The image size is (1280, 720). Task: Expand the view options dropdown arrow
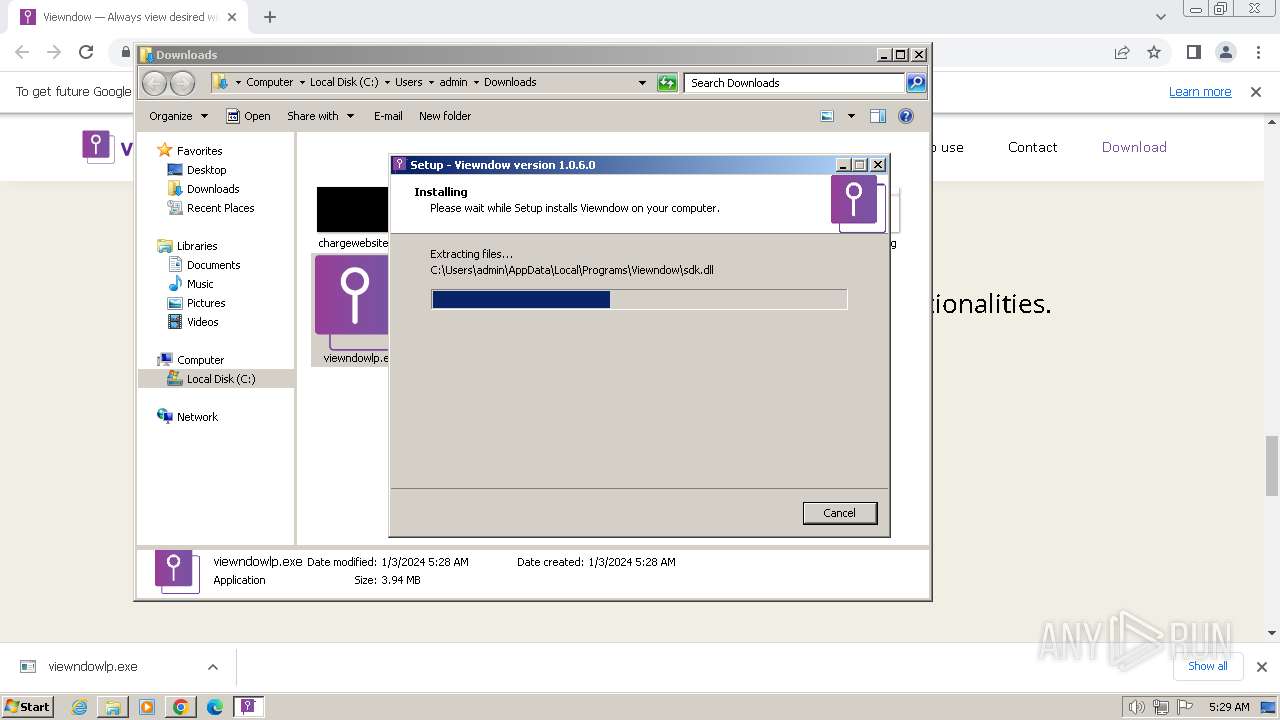(x=851, y=116)
